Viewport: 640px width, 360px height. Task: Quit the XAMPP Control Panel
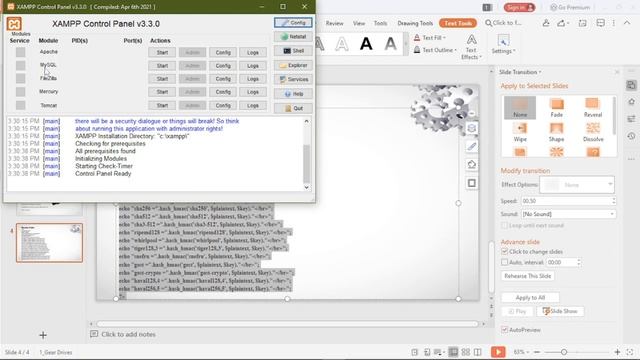(293, 108)
